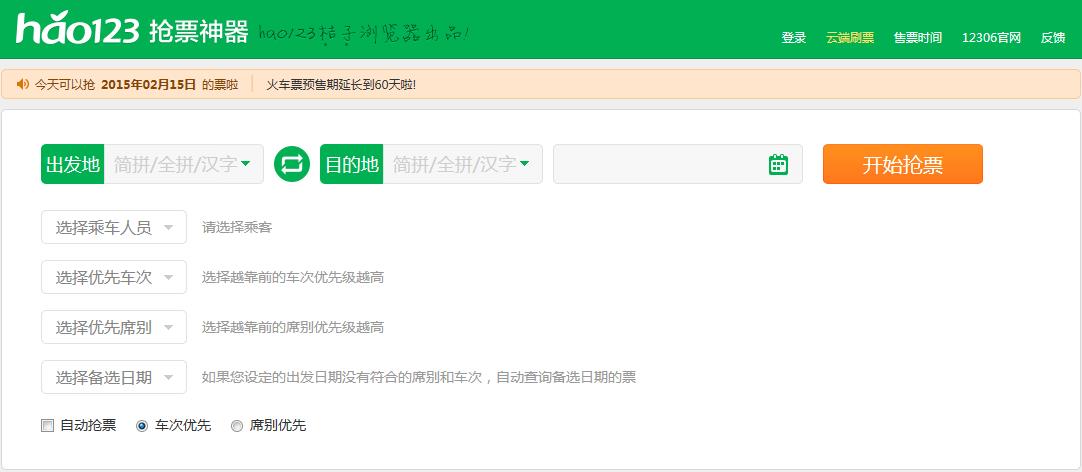Open the 选择备选日期 dropdown
This screenshot has height=472, width=1082.
pos(114,377)
